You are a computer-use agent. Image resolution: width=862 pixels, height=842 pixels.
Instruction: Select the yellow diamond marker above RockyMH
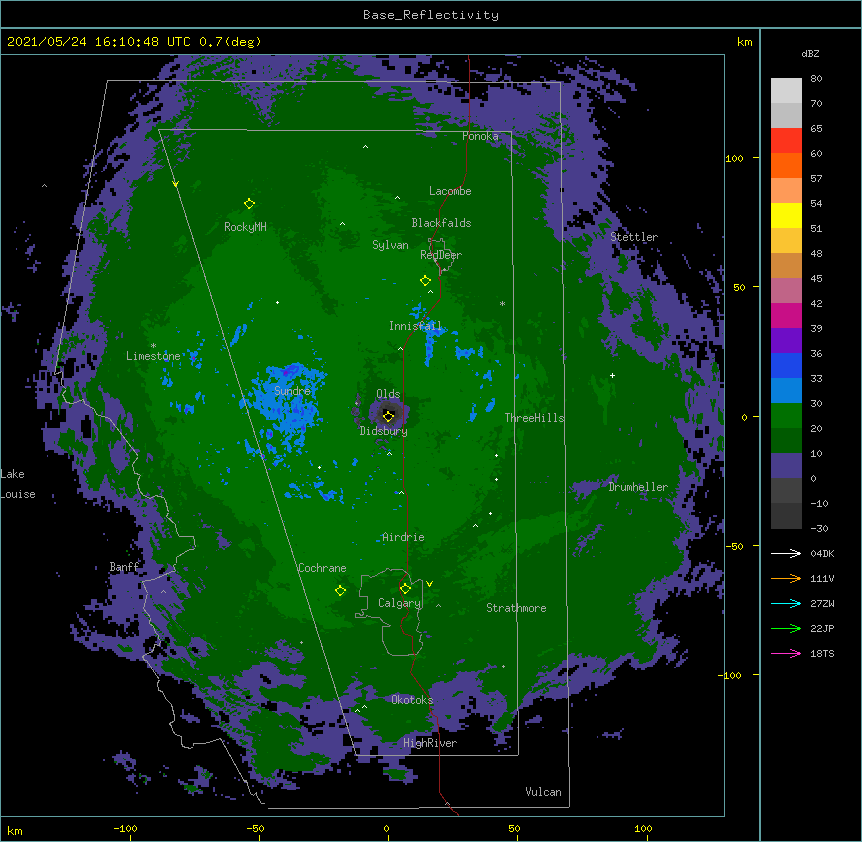(x=249, y=204)
